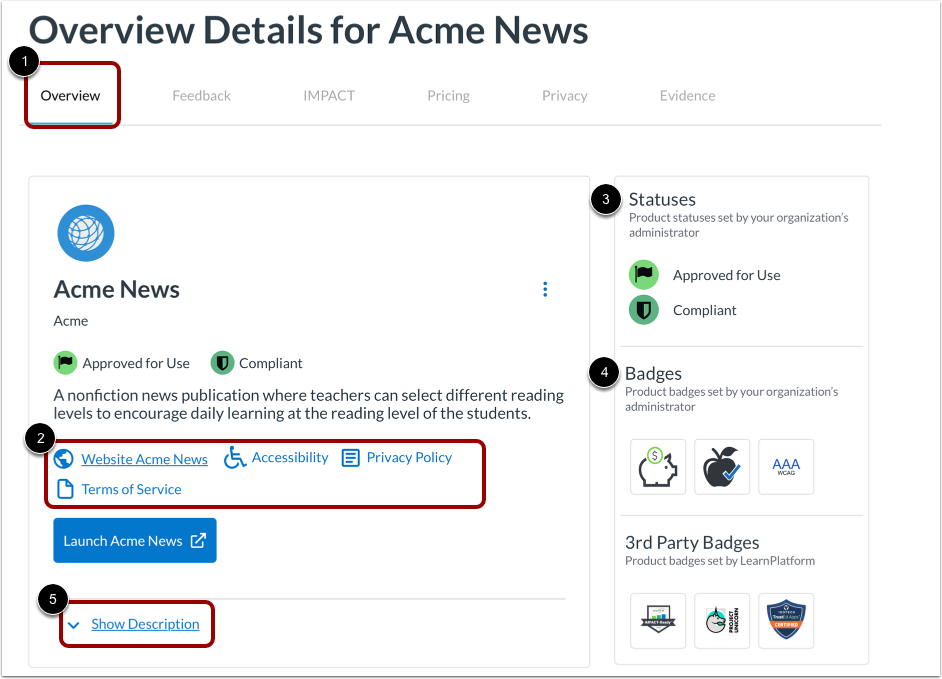The height and width of the screenshot is (679, 942).
Task: Click the globe icon next to Website link
Action: (x=64, y=459)
